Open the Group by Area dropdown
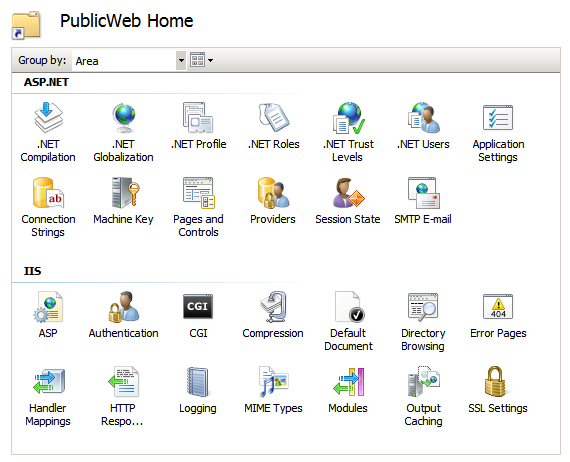This screenshot has height=462, width=570. [x=181, y=60]
